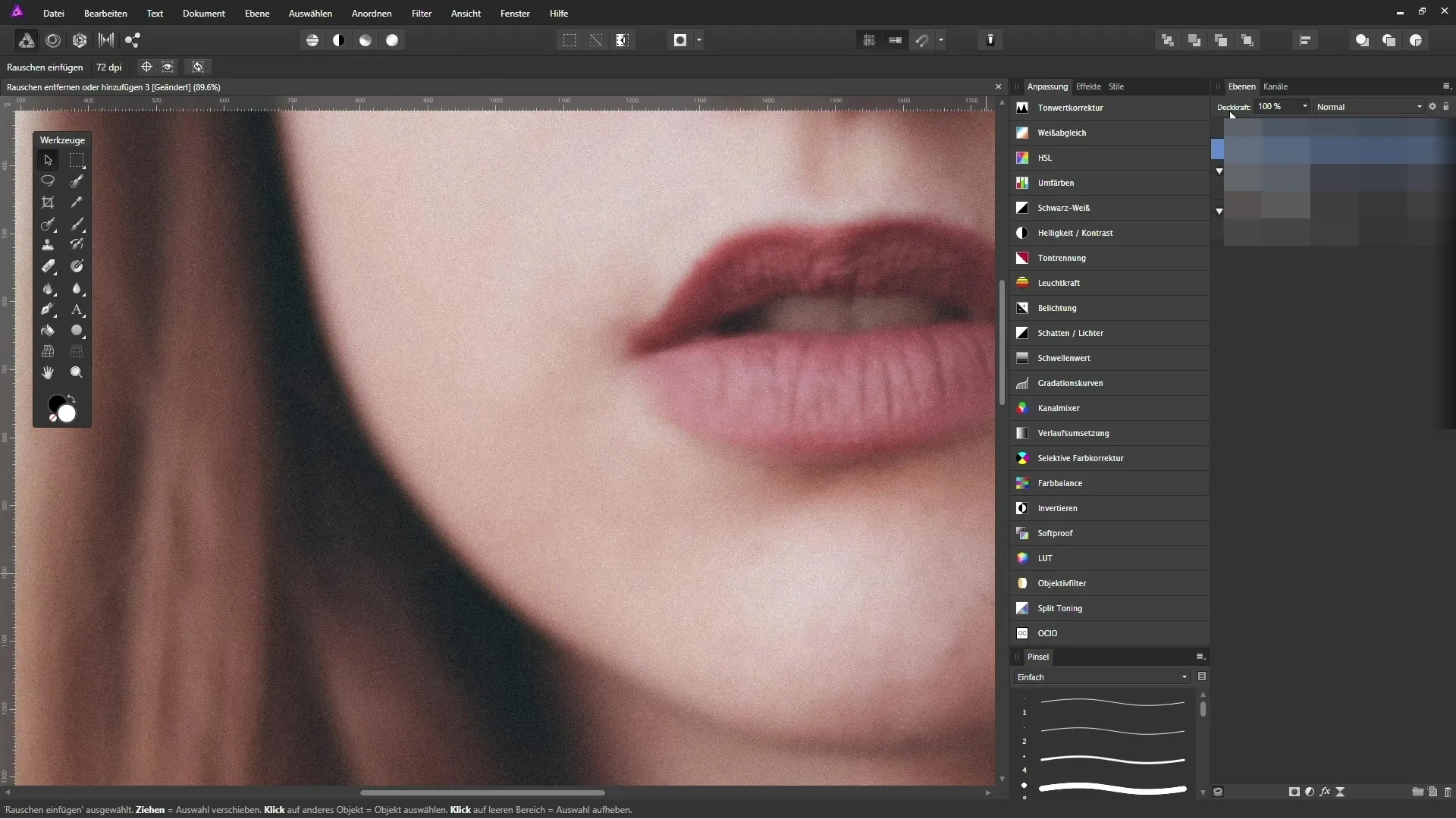Screen dimensions: 1456x819
Task: Select the Artistic Text tool
Action: click(x=77, y=309)
